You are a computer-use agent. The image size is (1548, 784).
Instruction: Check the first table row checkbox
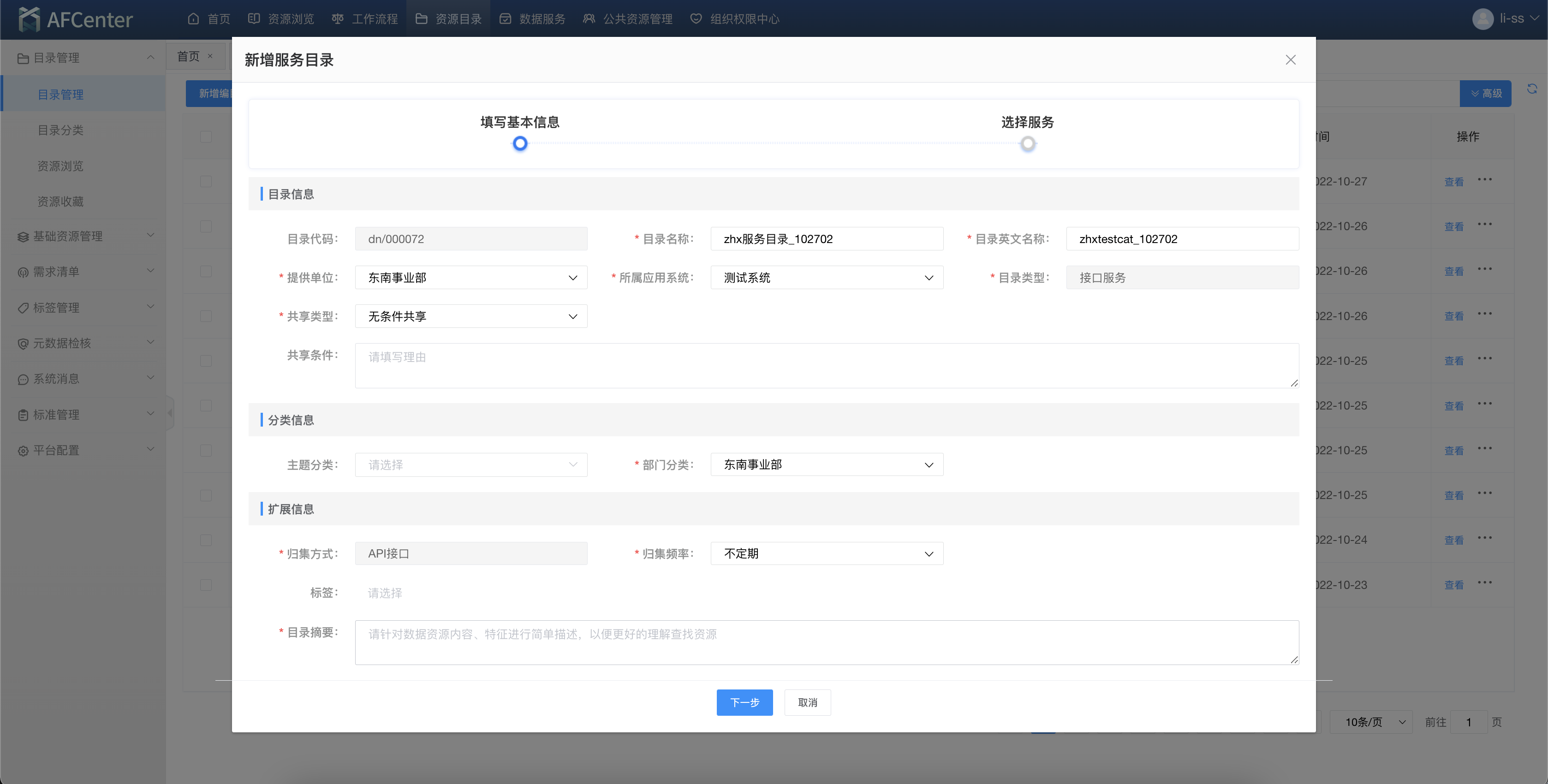point(206,181)
